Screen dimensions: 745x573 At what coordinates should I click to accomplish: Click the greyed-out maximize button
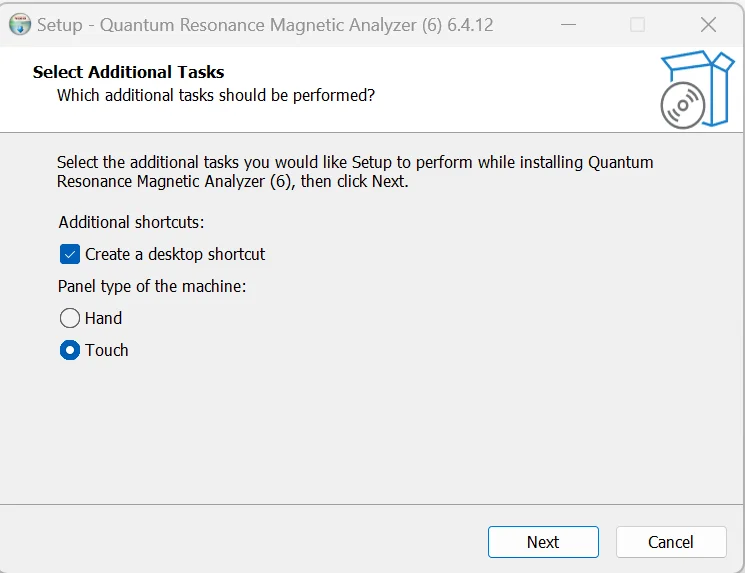[x=638, y=25]
